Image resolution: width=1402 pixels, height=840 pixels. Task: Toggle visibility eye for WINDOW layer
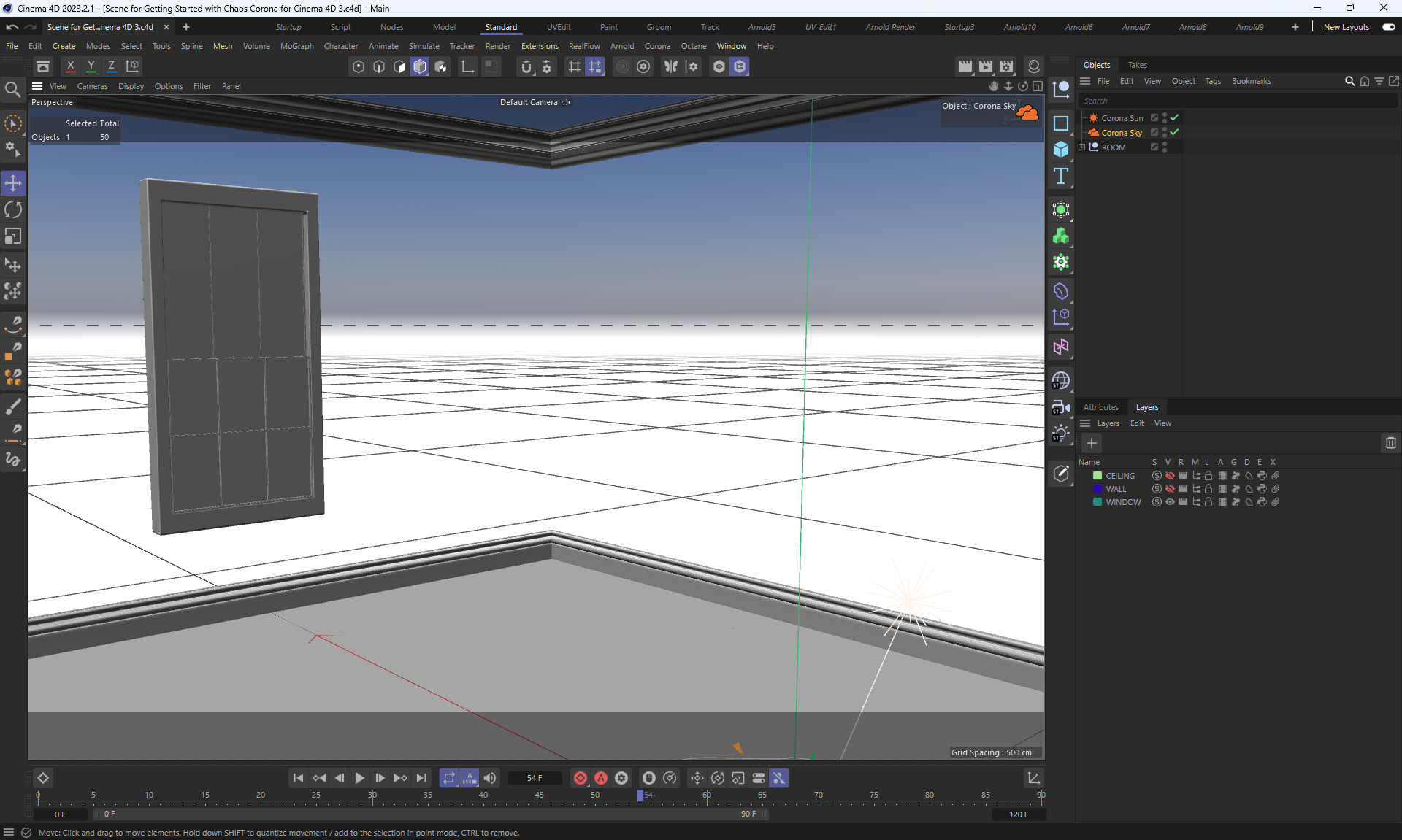(x=1170, y=502)
